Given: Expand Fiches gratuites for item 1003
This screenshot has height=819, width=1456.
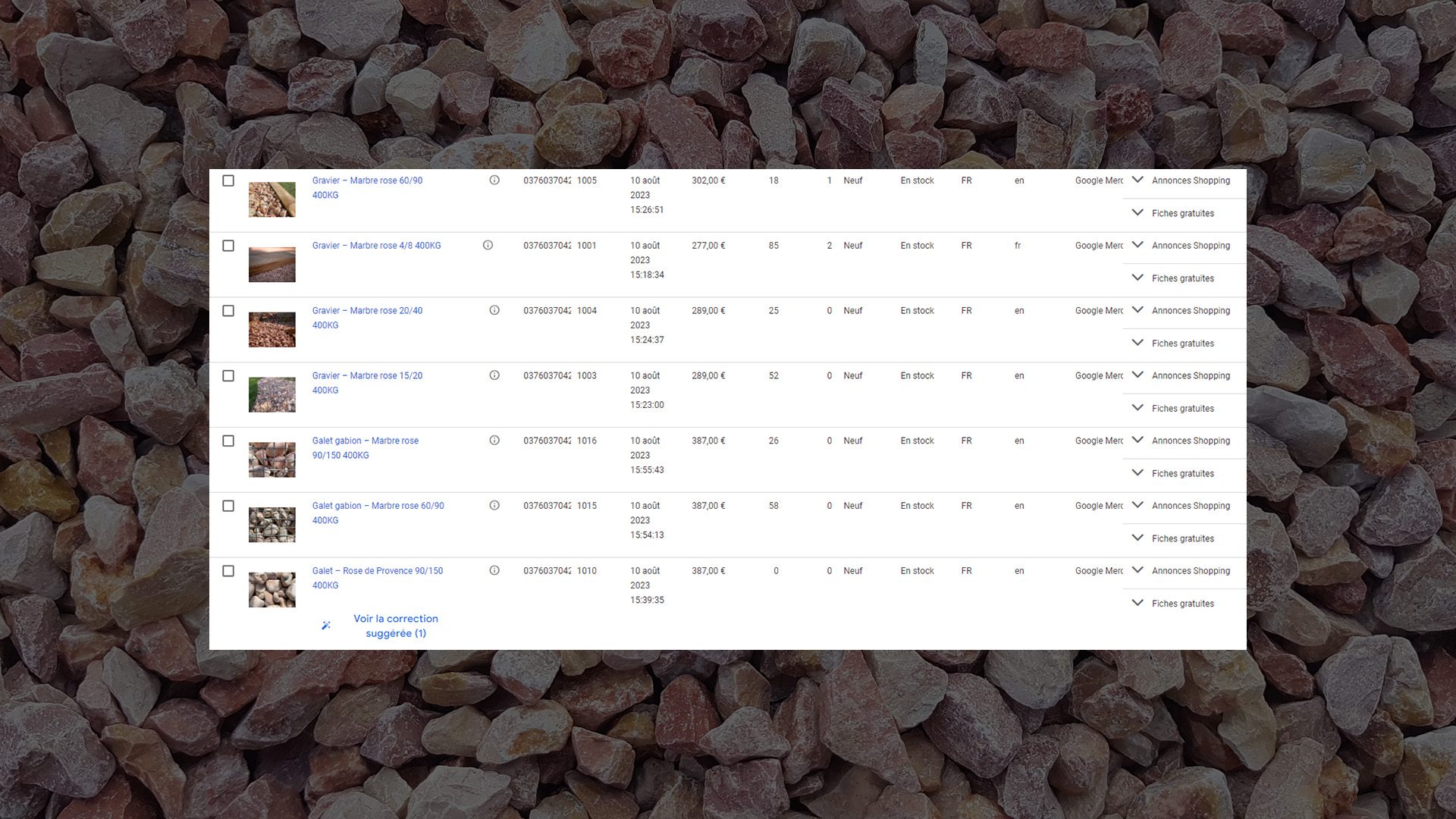Looking at the screenshot, I should click(1137, 408).
